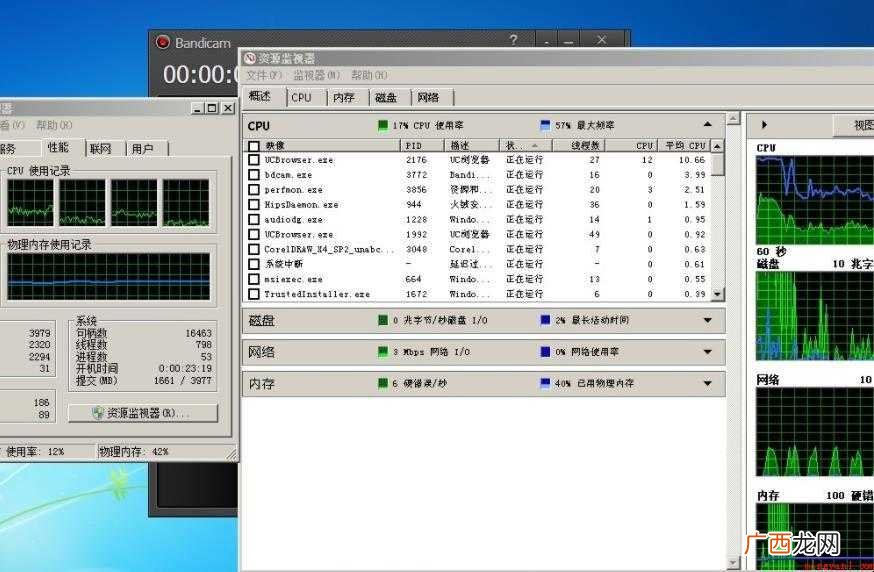Collapse the CPU section arrow
Viewport: 874px width, 572px height.
707,125
